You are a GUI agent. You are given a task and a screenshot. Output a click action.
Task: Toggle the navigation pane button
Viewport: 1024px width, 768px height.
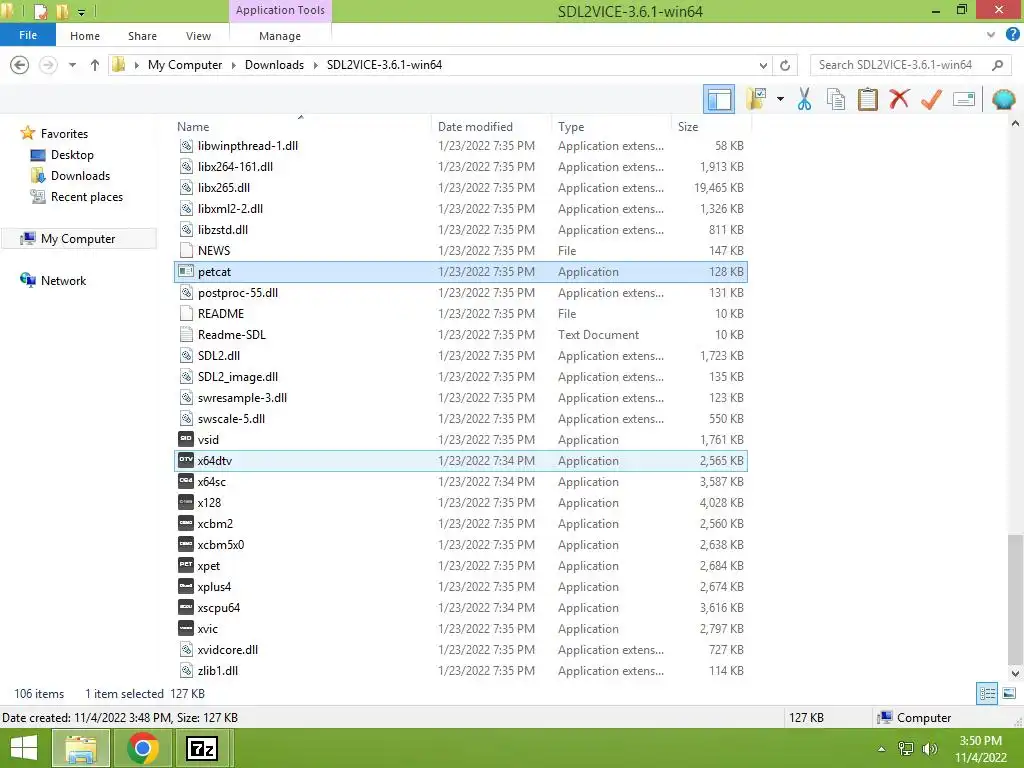pyautogui.click(x=718, y=100)
